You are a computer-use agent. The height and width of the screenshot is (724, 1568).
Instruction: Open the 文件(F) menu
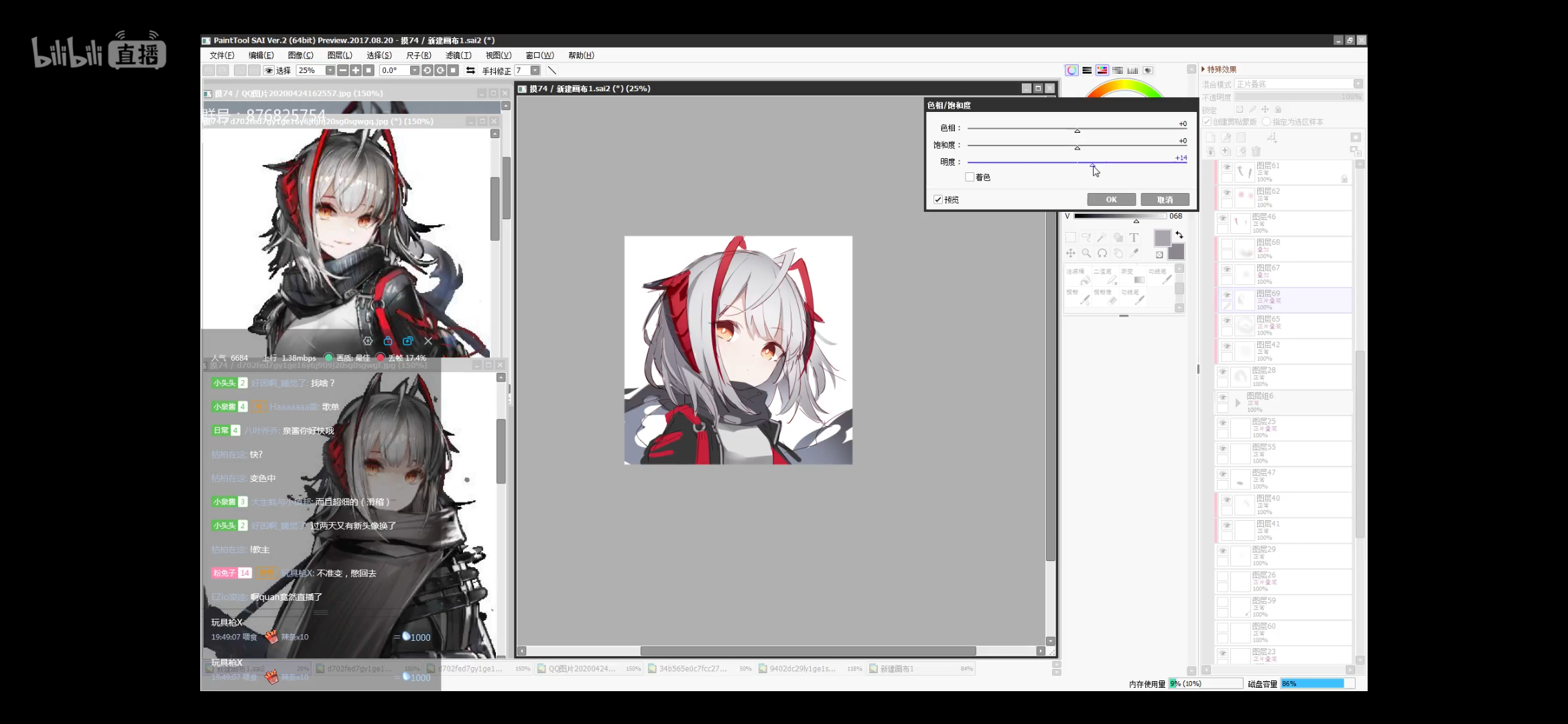click(222, 55)
